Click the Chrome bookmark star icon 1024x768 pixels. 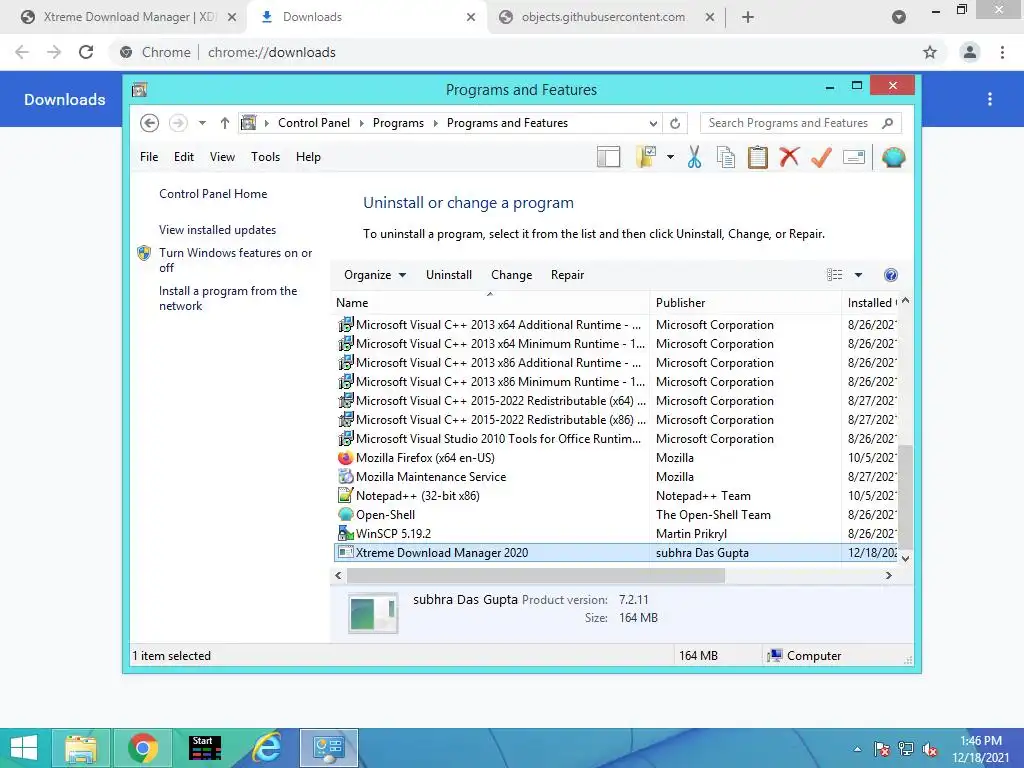pyautogui.click(x=930, y=52)
